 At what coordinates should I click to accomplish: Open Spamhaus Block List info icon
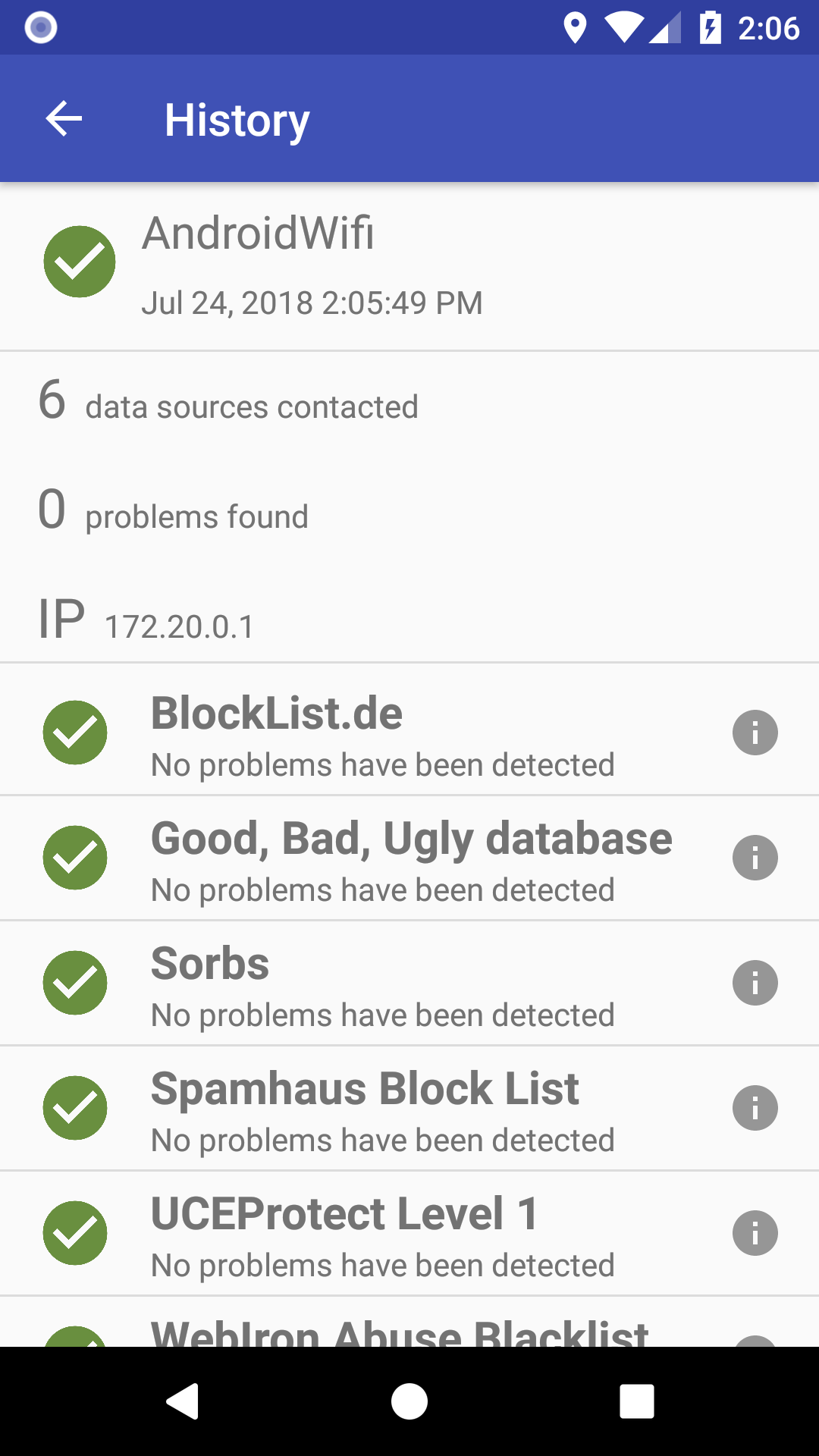pos(755,1108)
